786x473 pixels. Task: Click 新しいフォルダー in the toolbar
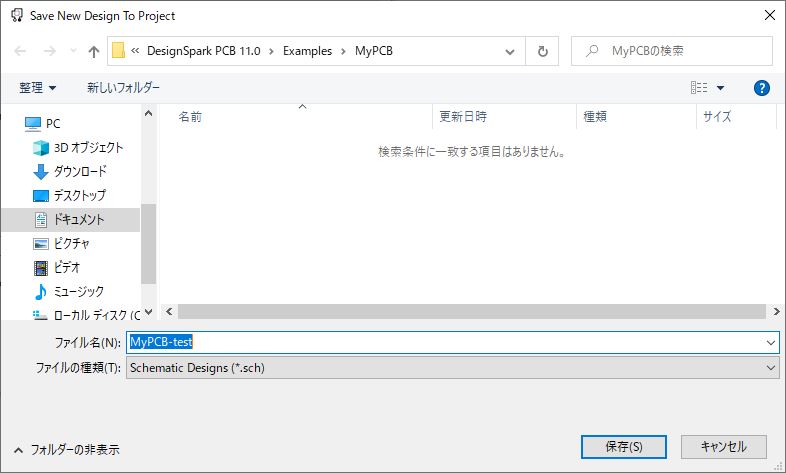123,88
